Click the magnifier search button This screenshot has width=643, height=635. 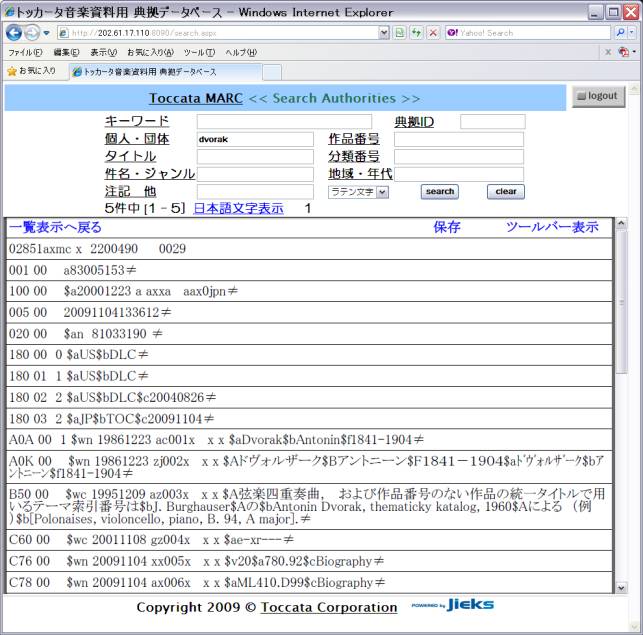(620, 33)
